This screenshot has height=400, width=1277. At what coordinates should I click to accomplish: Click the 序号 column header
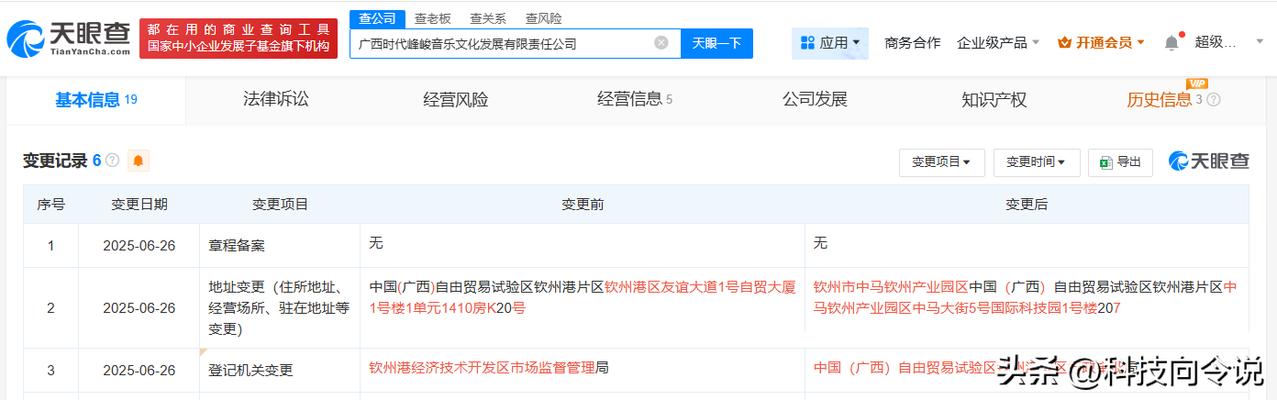tap(51, 204)
